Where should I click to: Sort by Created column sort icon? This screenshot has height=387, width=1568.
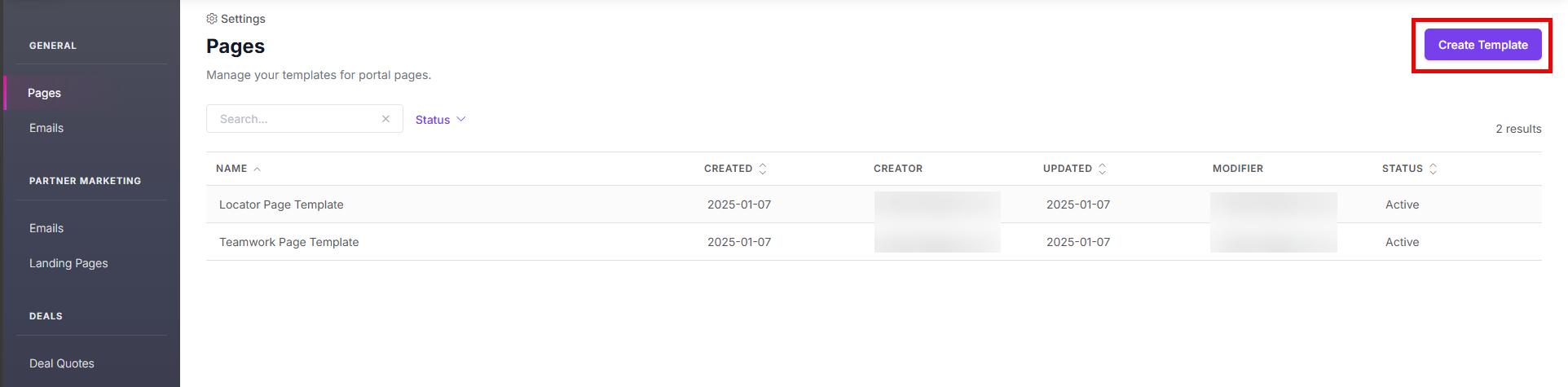pos(763,169)
